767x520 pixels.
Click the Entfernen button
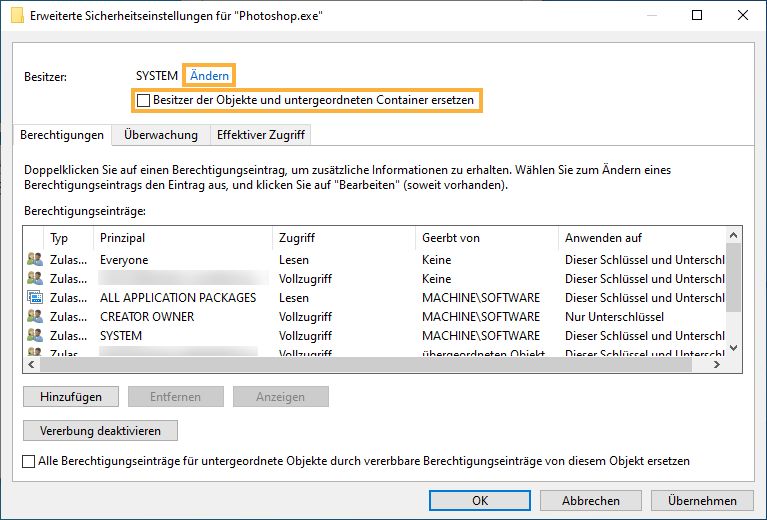[x=176, y=397]
